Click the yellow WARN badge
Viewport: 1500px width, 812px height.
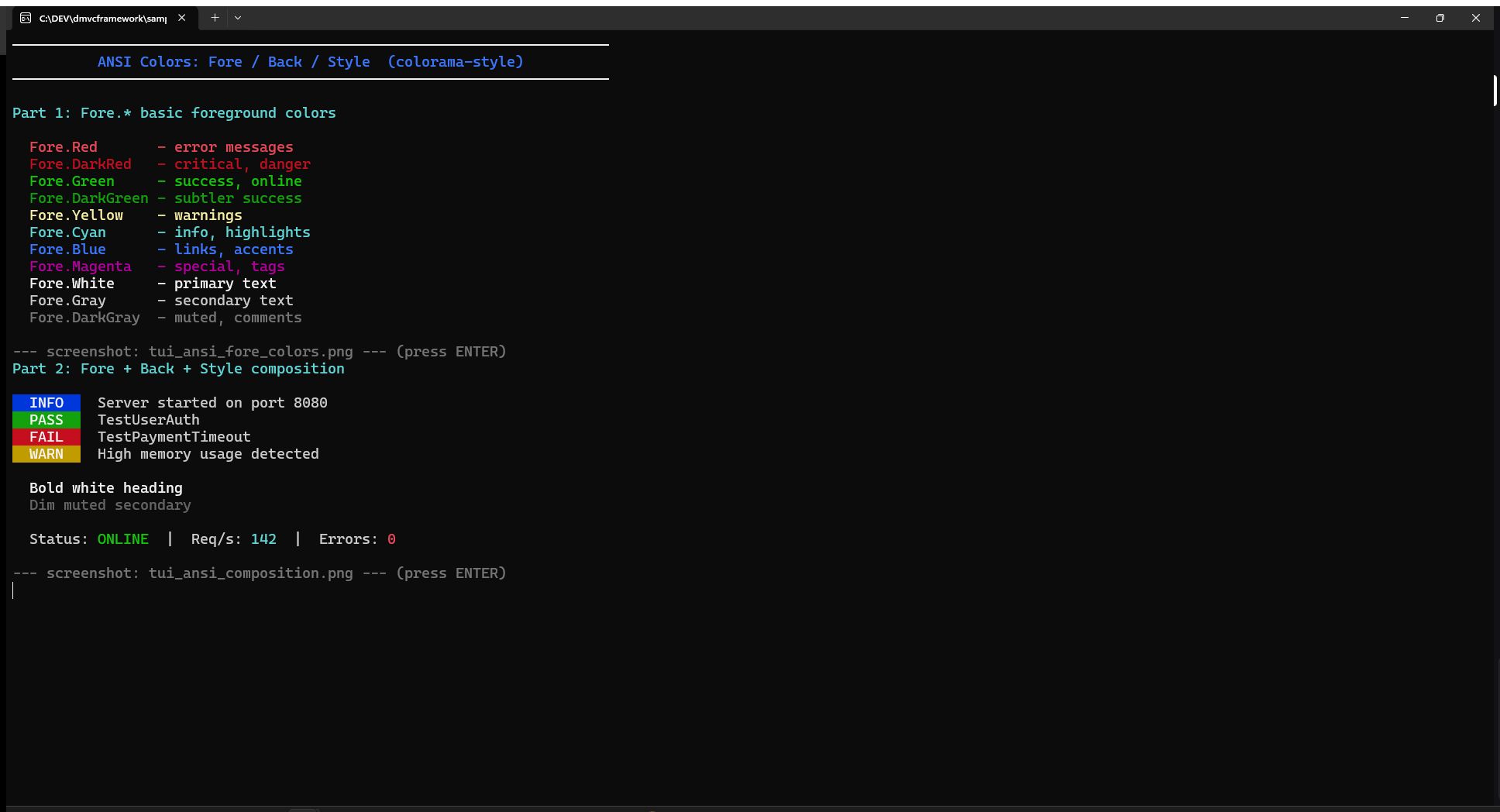[x=46, y=454]
